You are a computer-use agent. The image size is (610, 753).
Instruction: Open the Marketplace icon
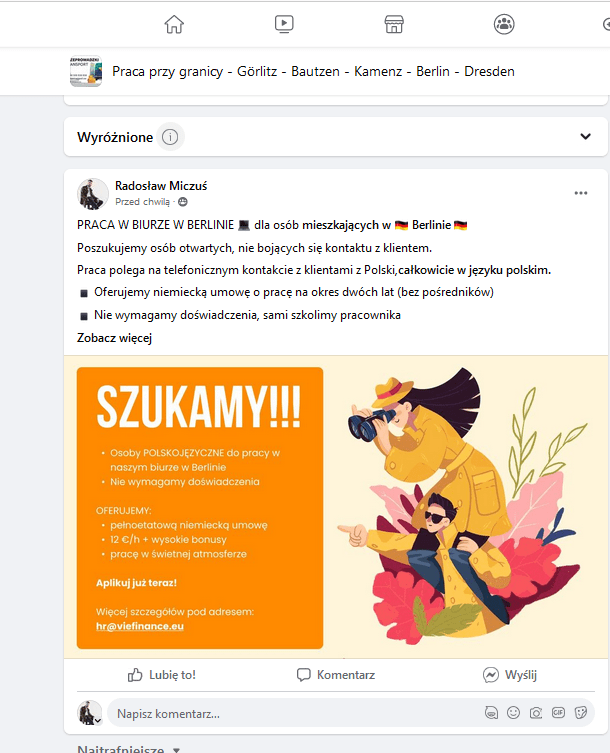[394, 24]
